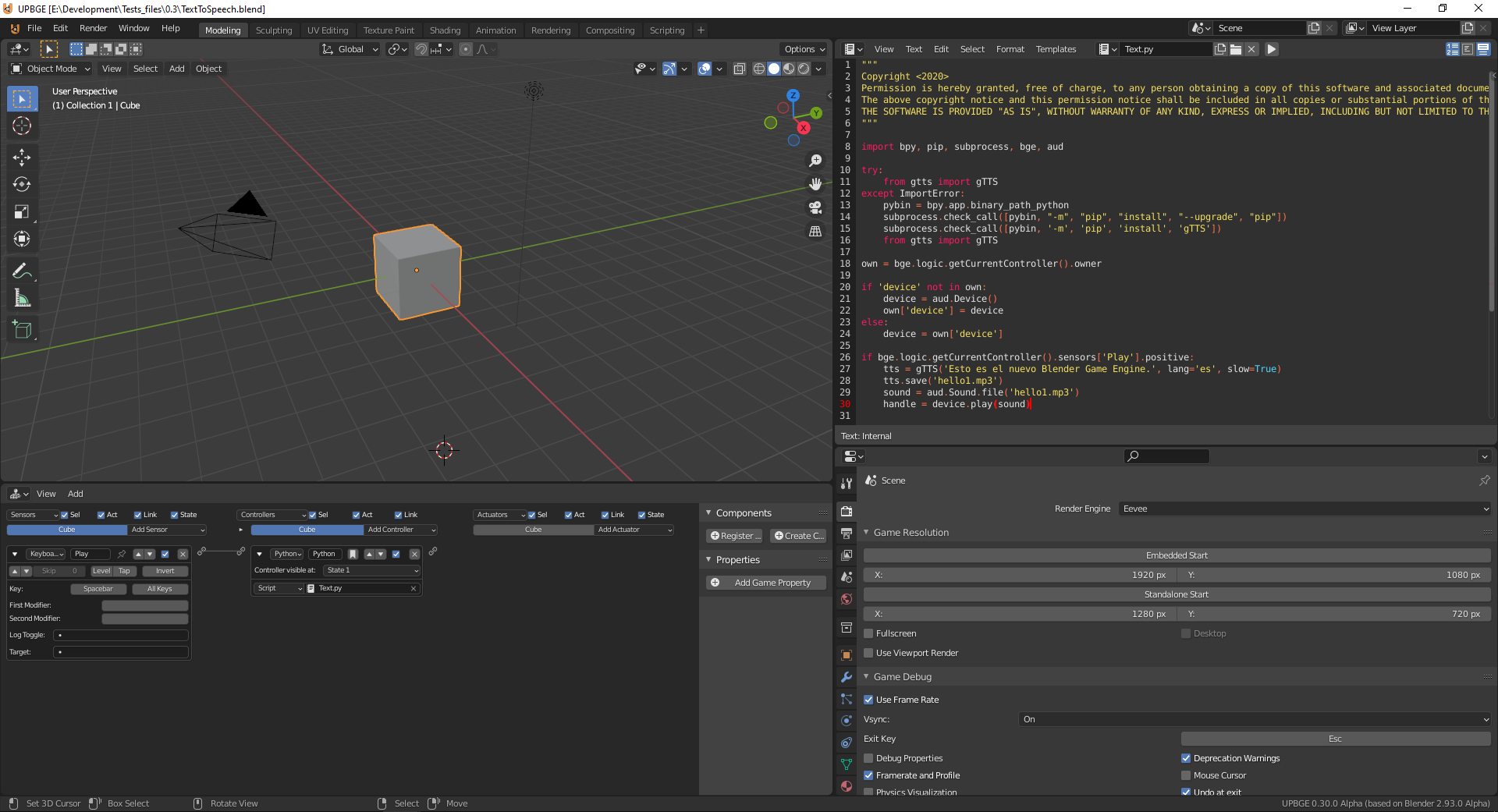1498x812 pixels.
Task: Open the Add Controller dropdown
Action: 401,530
